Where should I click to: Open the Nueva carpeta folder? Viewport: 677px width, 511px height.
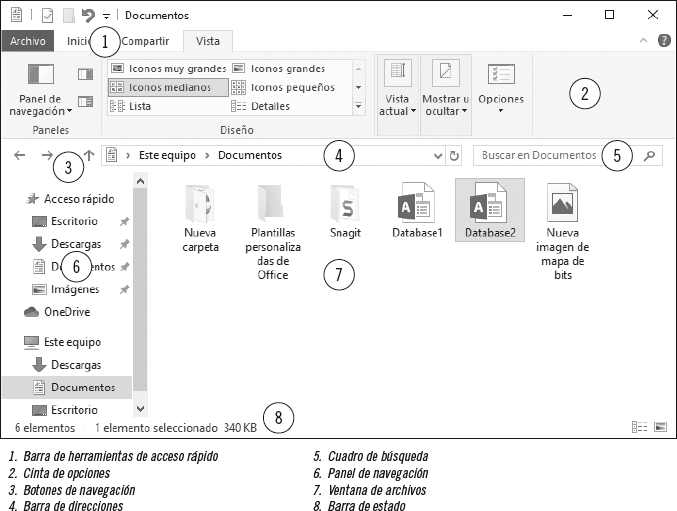(200, 205)
